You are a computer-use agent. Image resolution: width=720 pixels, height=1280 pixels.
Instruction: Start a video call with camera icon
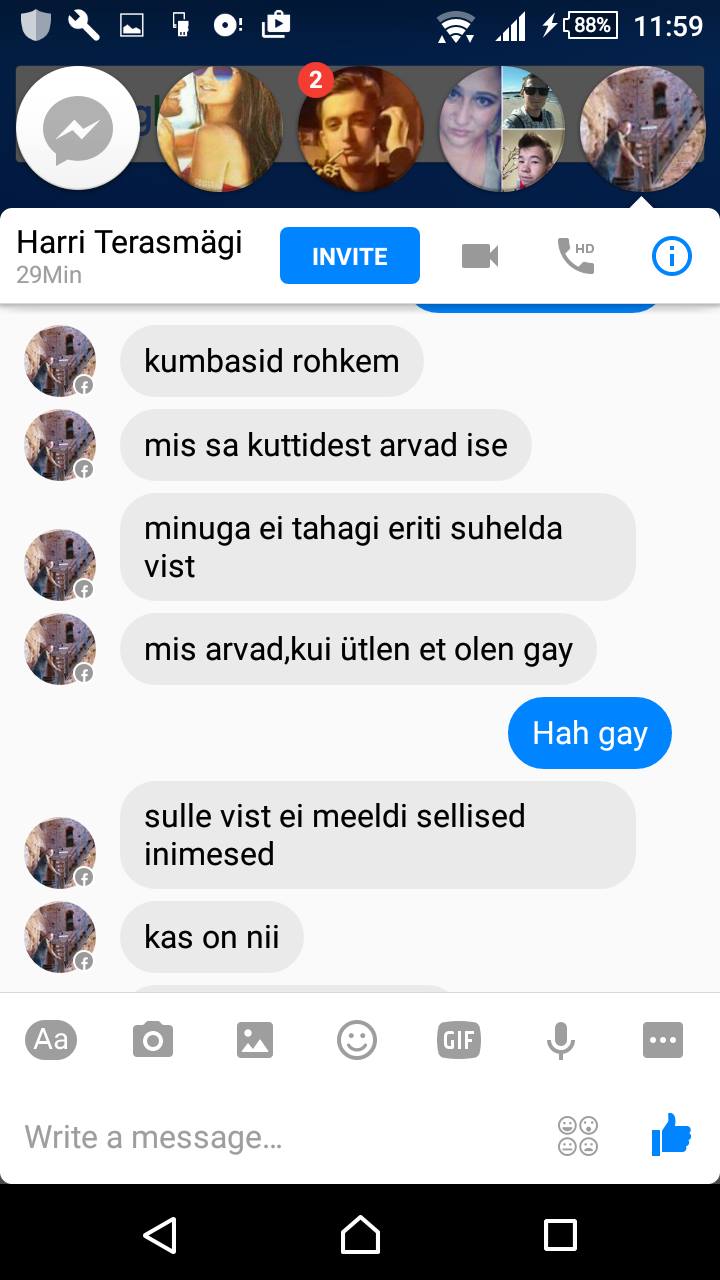tap(480, 257)
